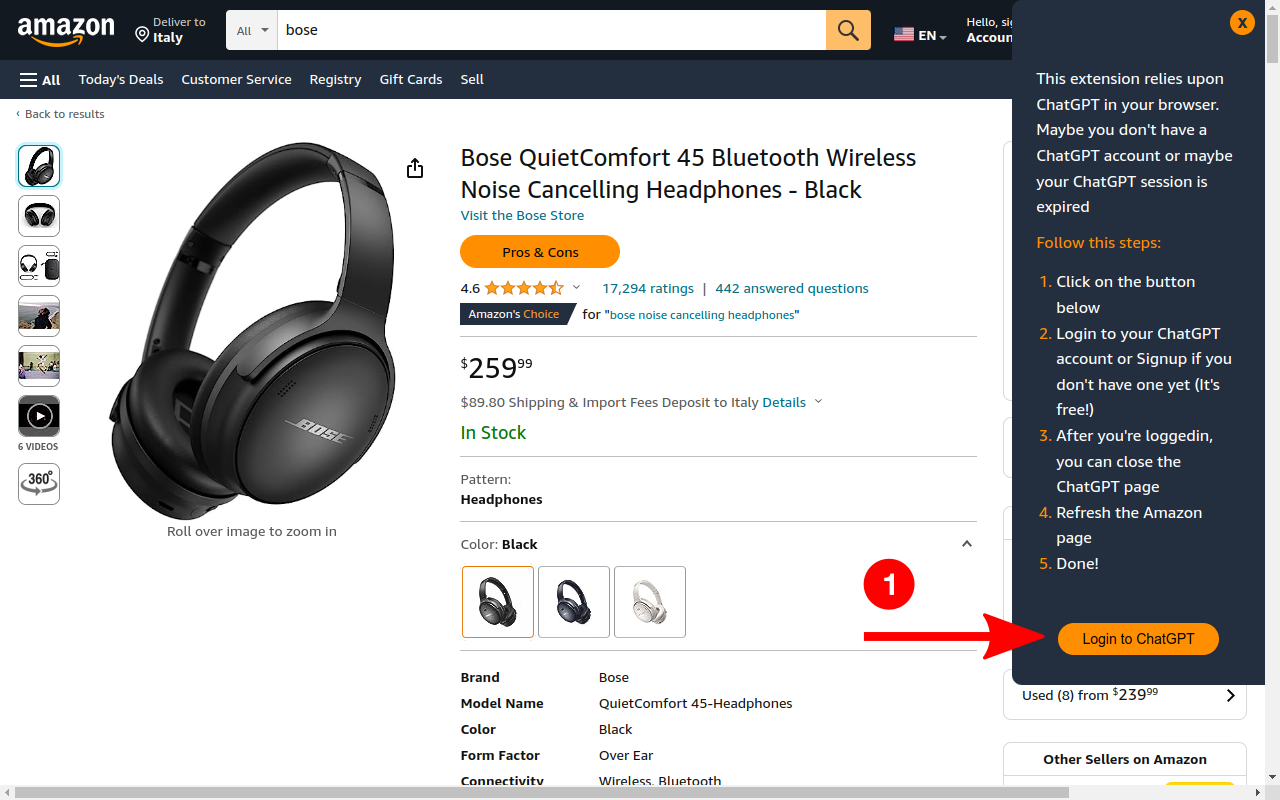Click the Amazon logo

pos(66,31)
